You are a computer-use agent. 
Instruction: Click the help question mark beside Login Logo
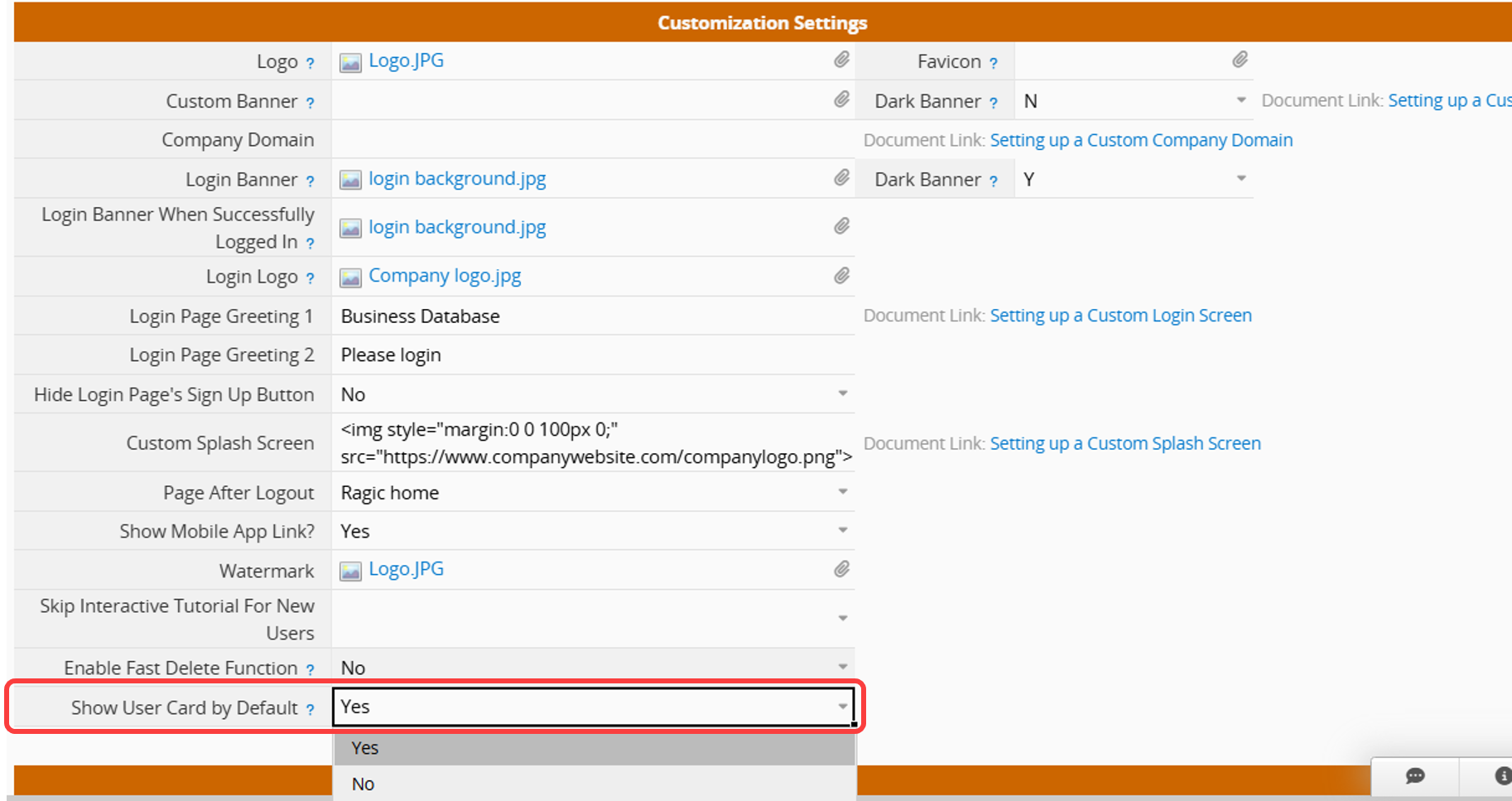311,278
